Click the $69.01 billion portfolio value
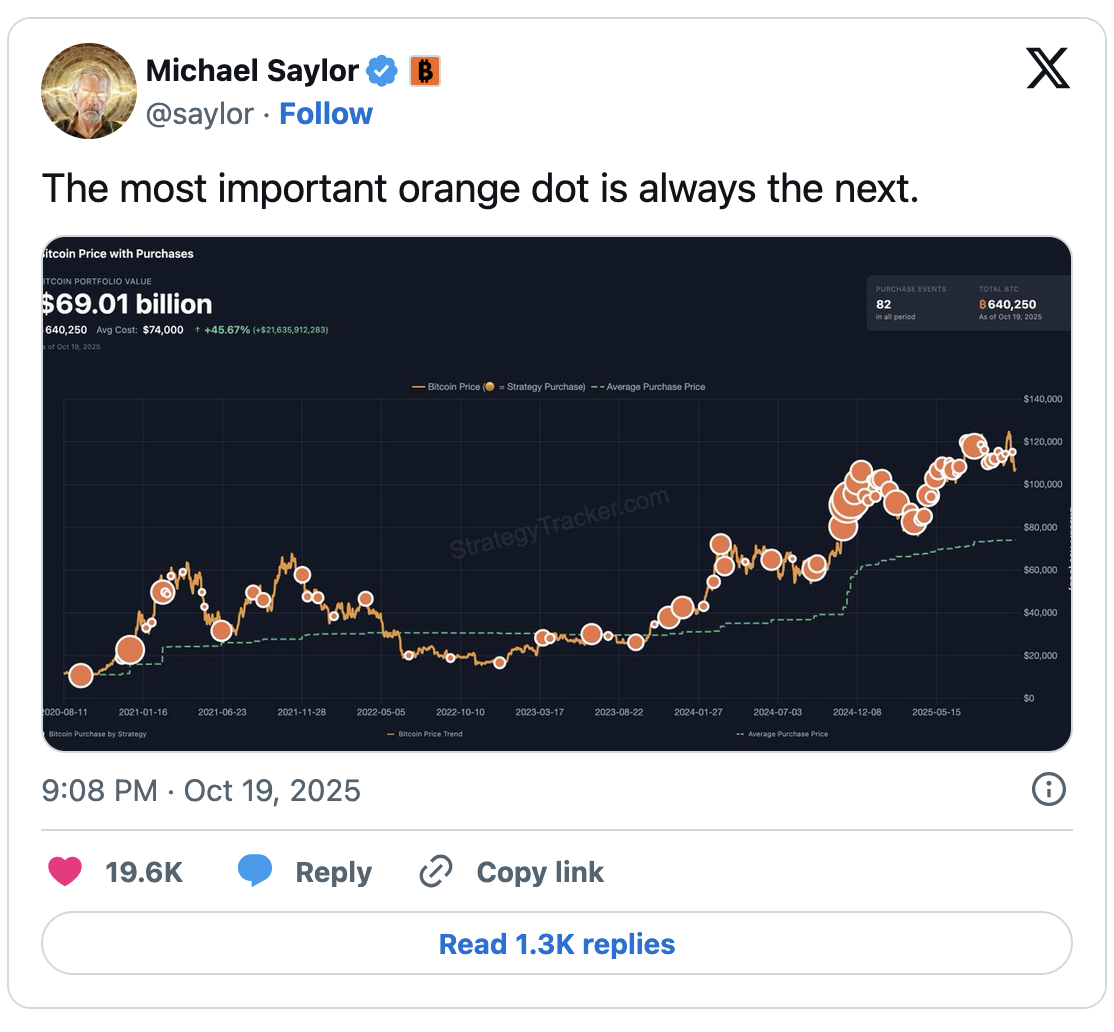 (127, 304)
